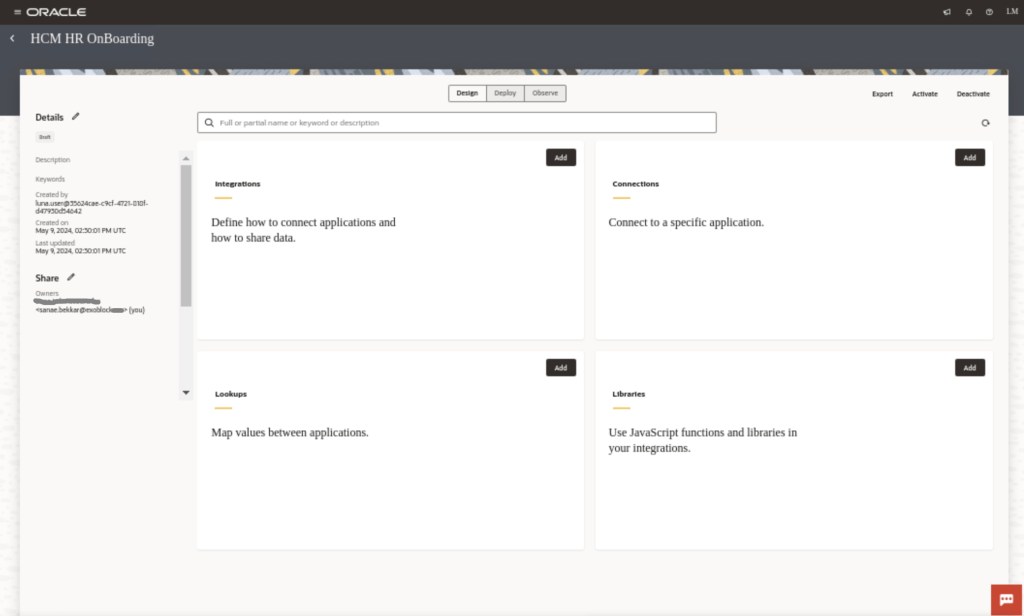Edit Share settings with the pencil icon

coord(71,277)
